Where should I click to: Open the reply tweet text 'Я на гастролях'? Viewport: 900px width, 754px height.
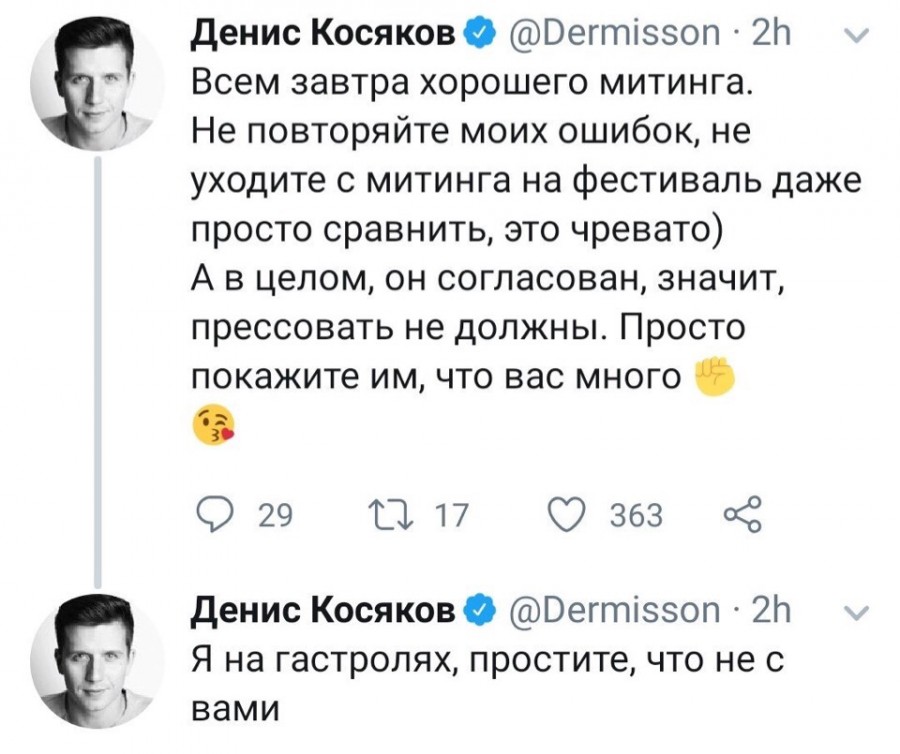tap(487, 685)
